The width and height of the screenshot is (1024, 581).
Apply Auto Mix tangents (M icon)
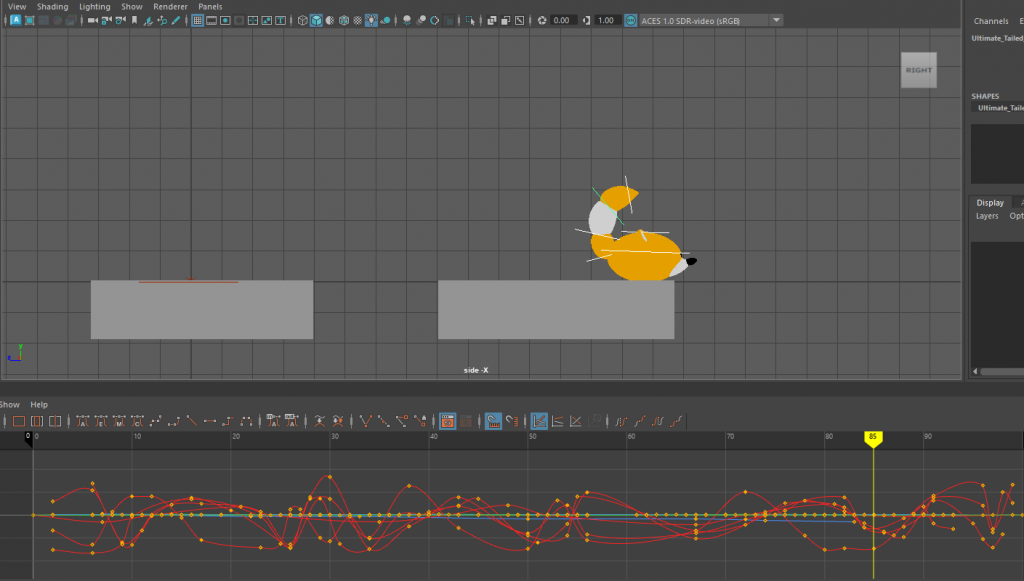click(119, 421)
